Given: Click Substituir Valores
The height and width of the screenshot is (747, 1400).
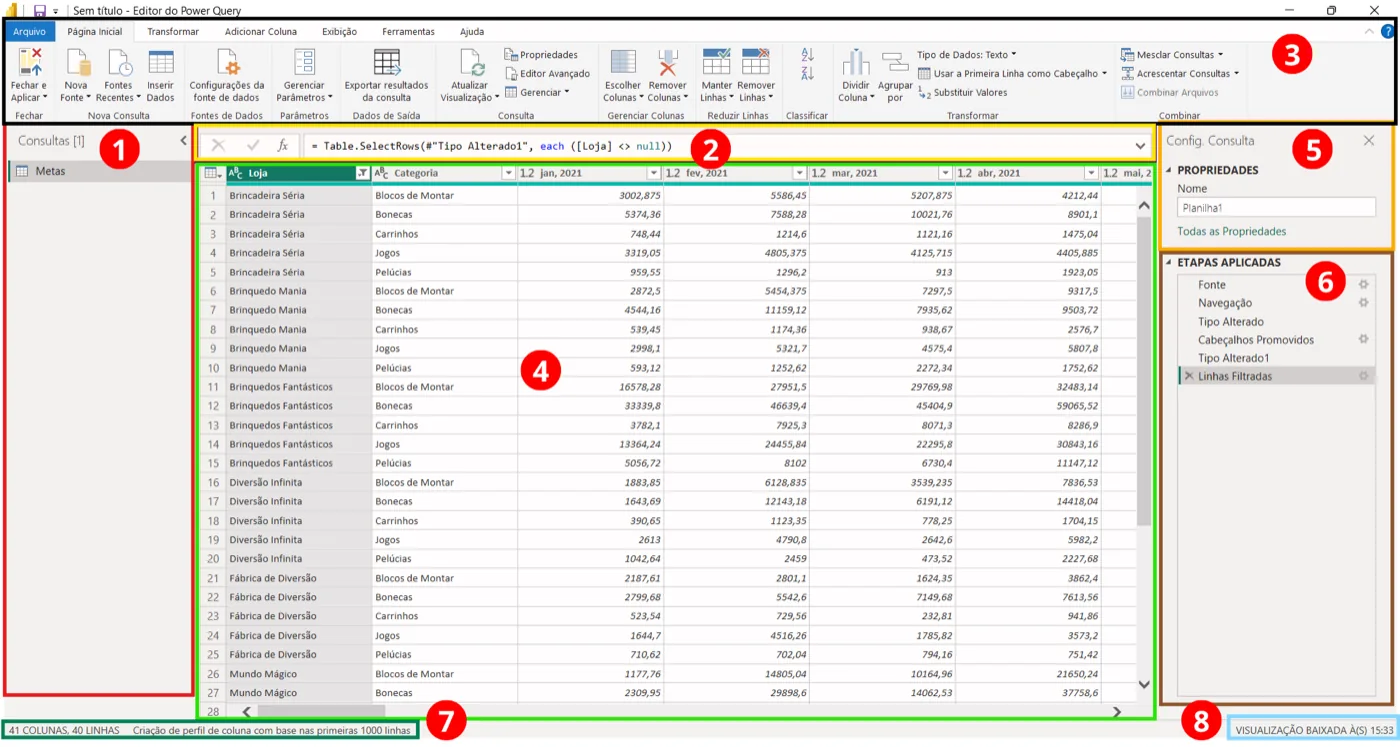Looking at the screenshot, I should 962,92.
